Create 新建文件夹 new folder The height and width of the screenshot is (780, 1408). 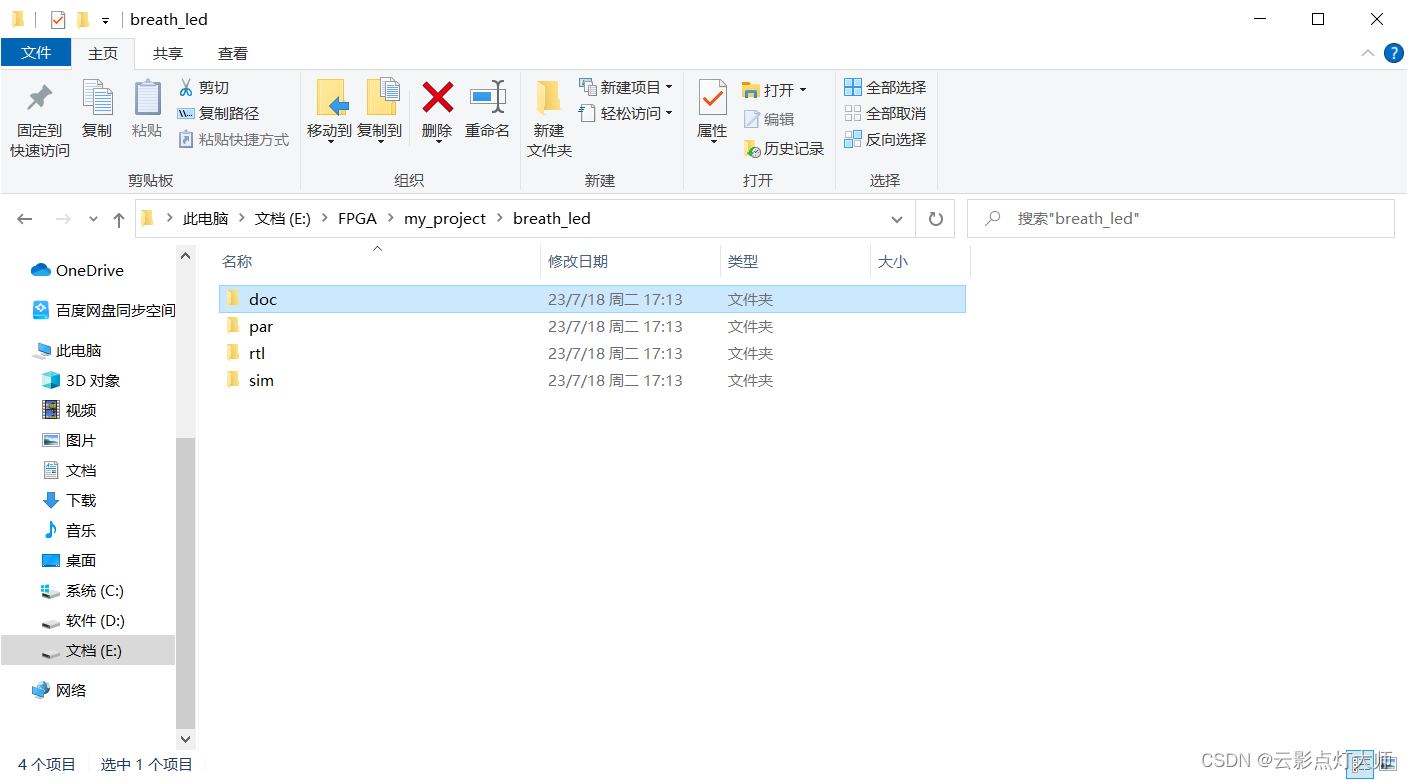coord(549,120)
